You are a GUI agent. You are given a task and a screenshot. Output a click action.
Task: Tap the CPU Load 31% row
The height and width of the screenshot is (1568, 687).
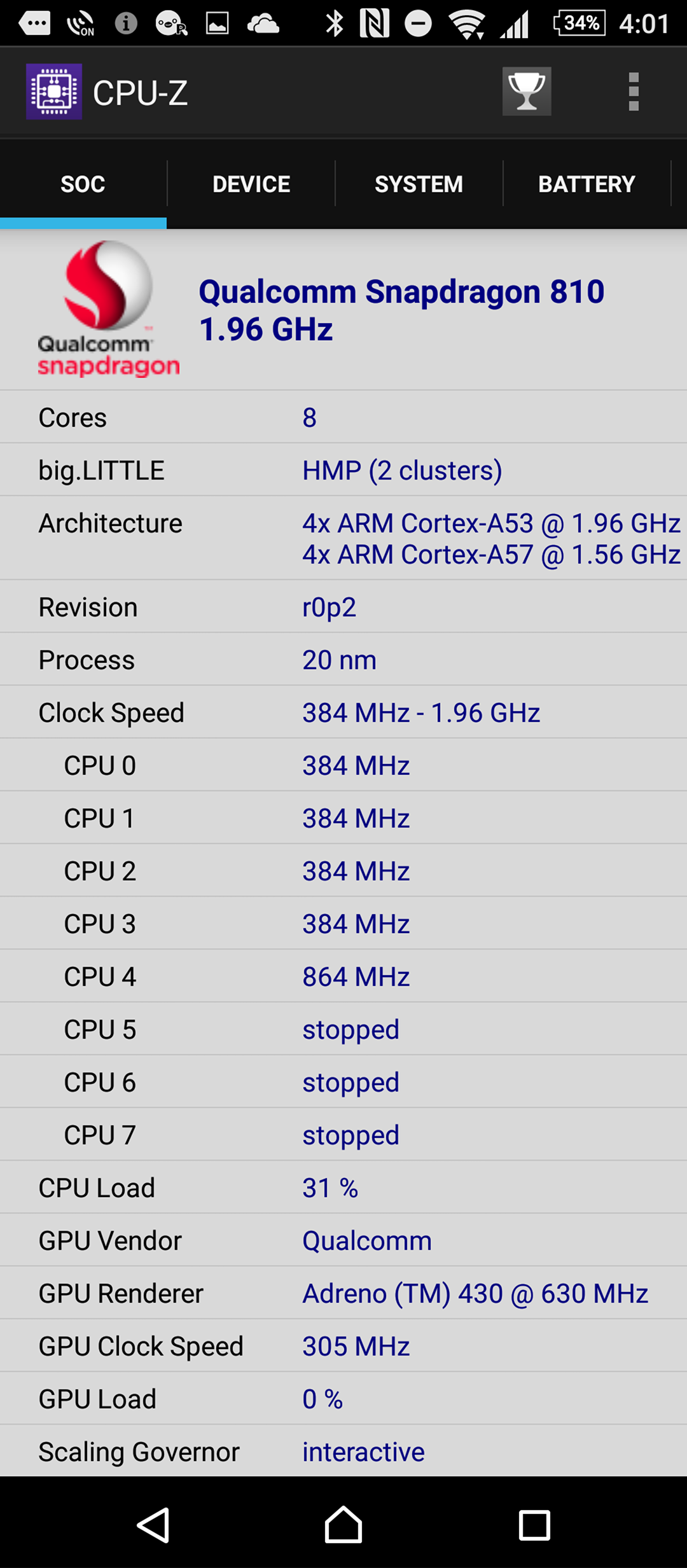click(x=343, y=1188)
